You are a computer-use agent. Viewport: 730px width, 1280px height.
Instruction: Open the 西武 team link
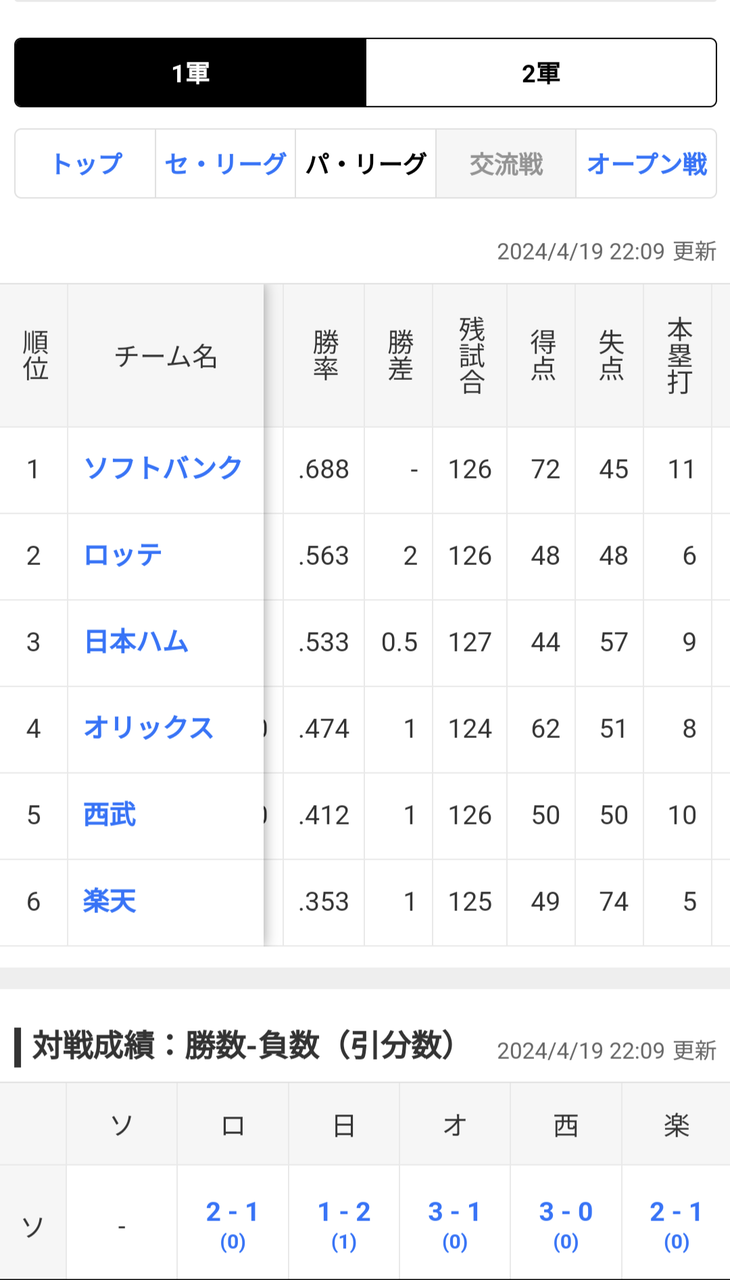(110, 815)
